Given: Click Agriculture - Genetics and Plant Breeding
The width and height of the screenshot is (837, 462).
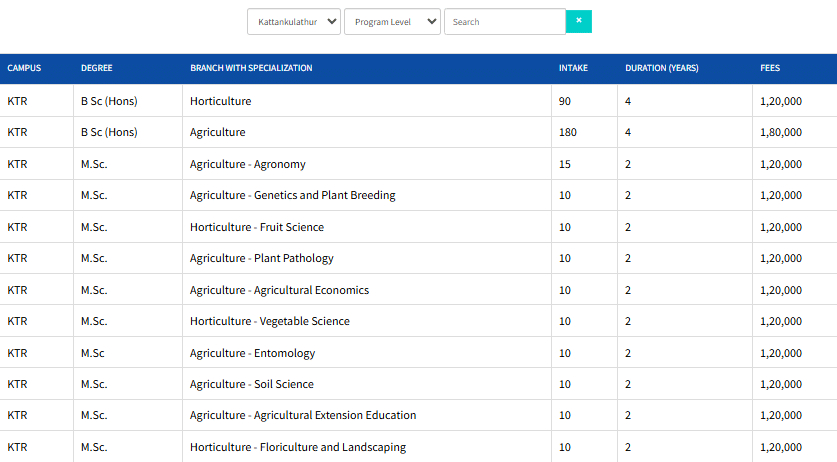Looking at the screenshot, I should pos(292,195).
